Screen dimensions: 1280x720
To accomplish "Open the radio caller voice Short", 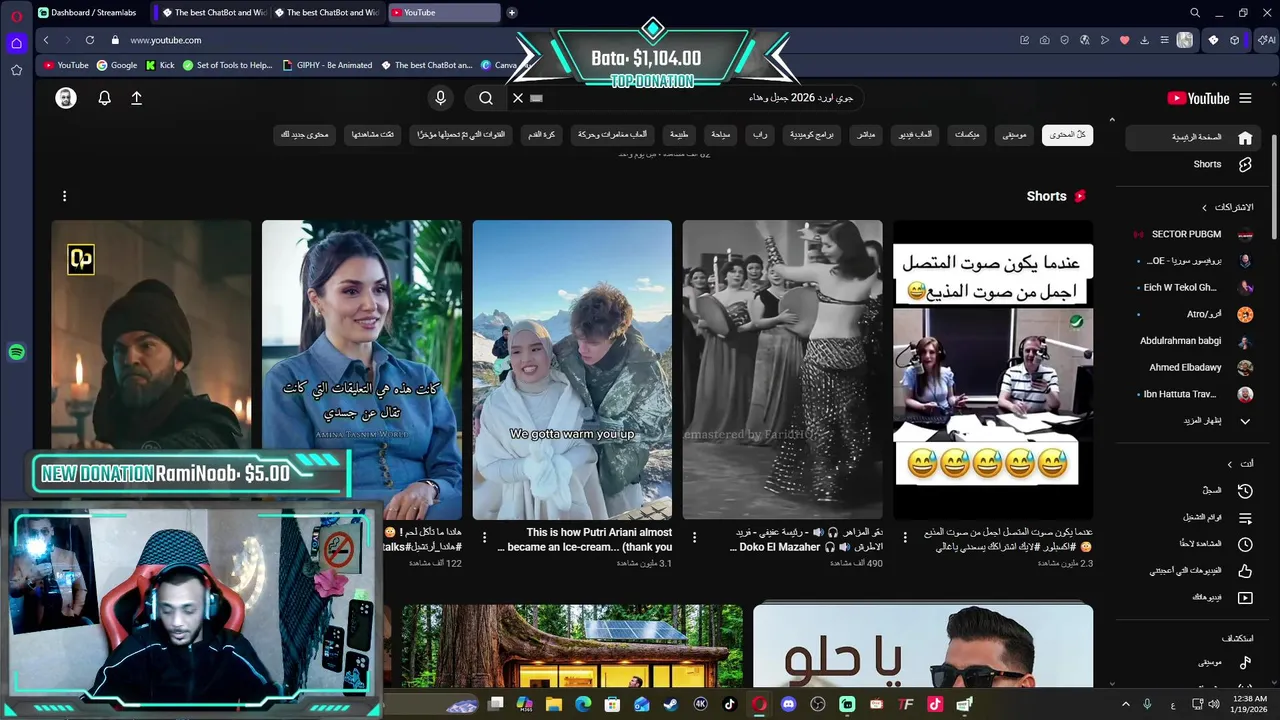I will (992, 369).
